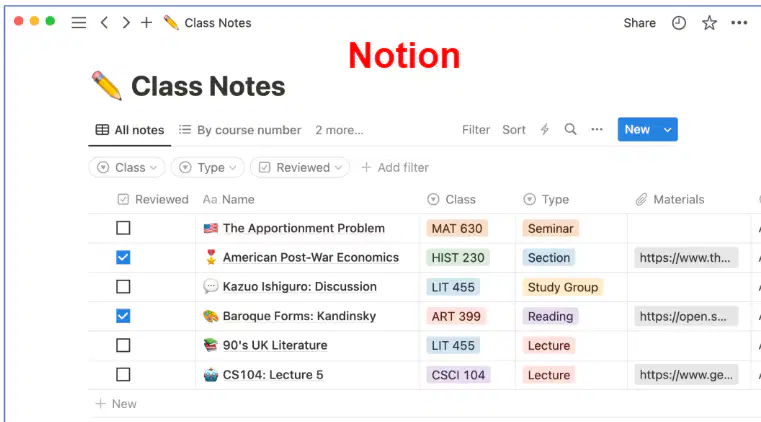Switch to By course number view
The width and height of the screenshot is (761, 422).
[240, 130]
